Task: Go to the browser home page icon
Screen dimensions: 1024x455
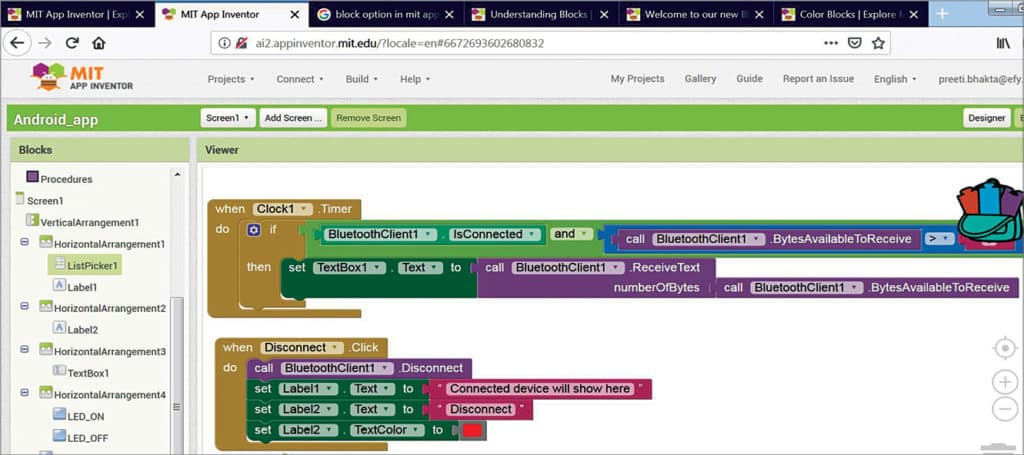Action: (98, 43)
